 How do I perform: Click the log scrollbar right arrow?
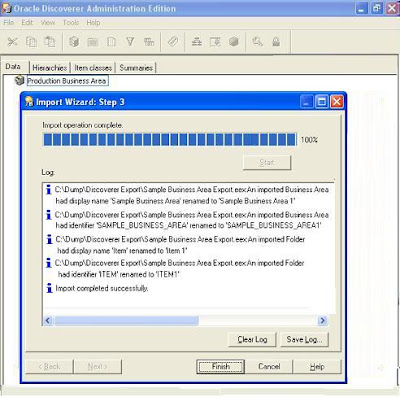pyautogui.click(x=322, y=321)
